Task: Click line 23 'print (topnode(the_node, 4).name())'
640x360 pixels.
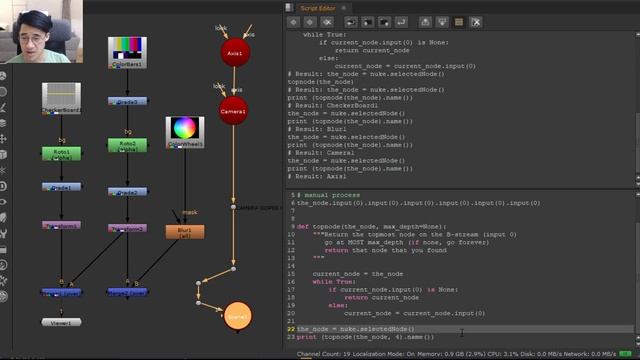Action: tap(365, 337)
